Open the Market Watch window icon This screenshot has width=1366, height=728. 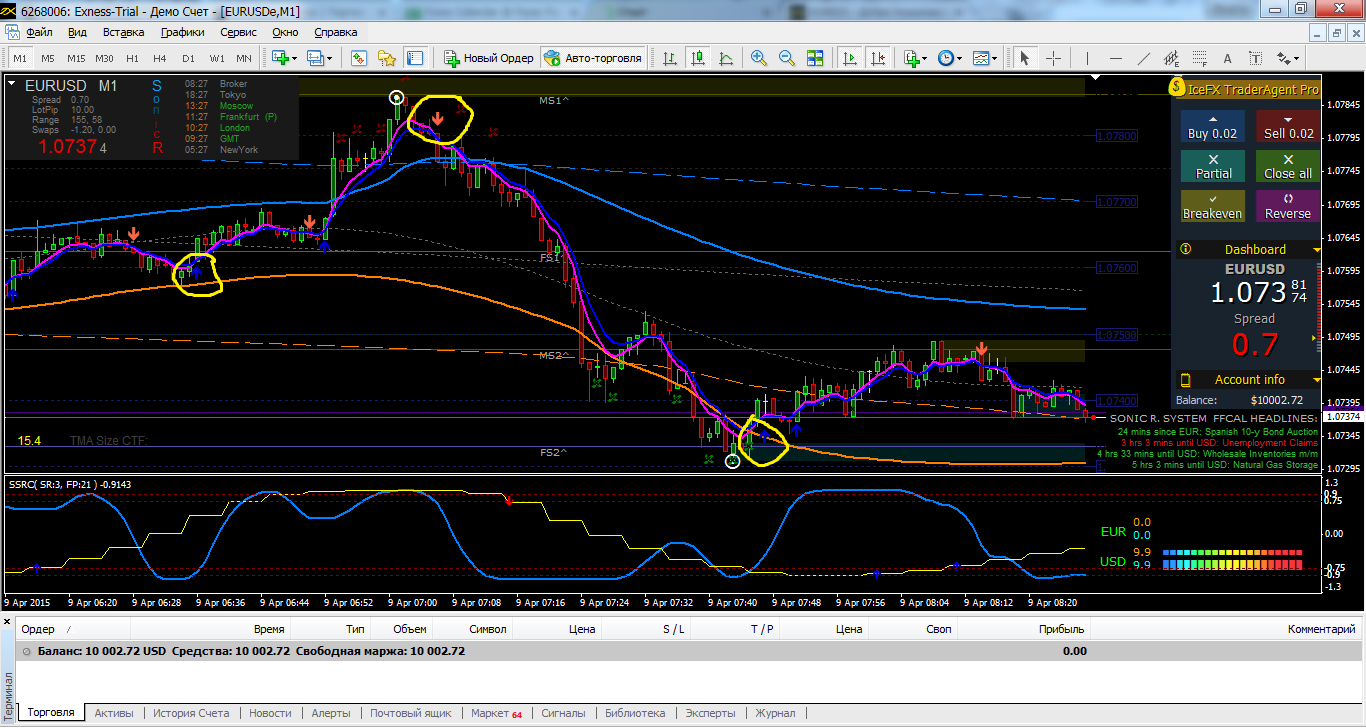tap(359, 58)
